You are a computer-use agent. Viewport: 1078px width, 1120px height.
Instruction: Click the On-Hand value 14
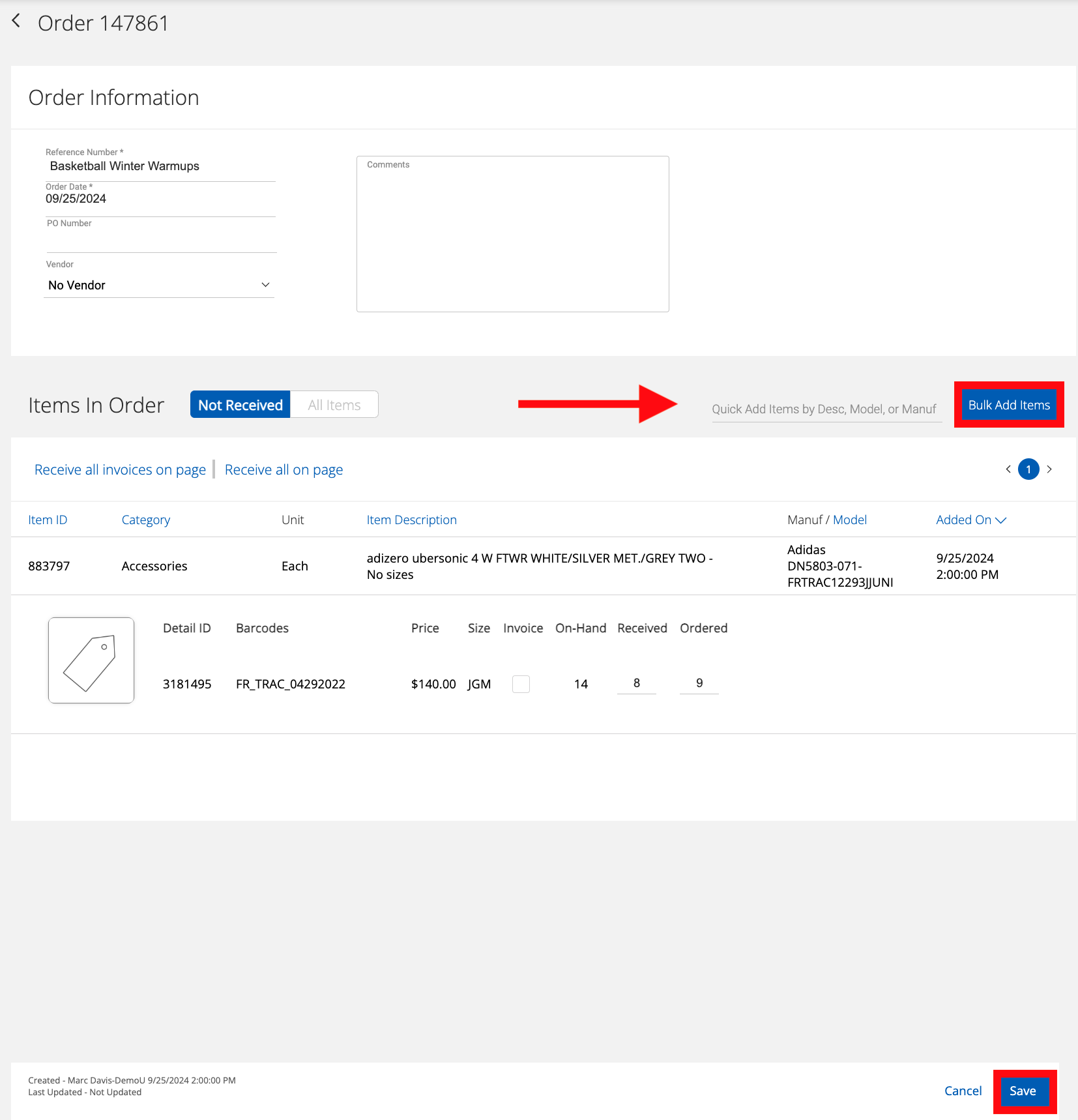pyautogui.click(x=581, y=684)
